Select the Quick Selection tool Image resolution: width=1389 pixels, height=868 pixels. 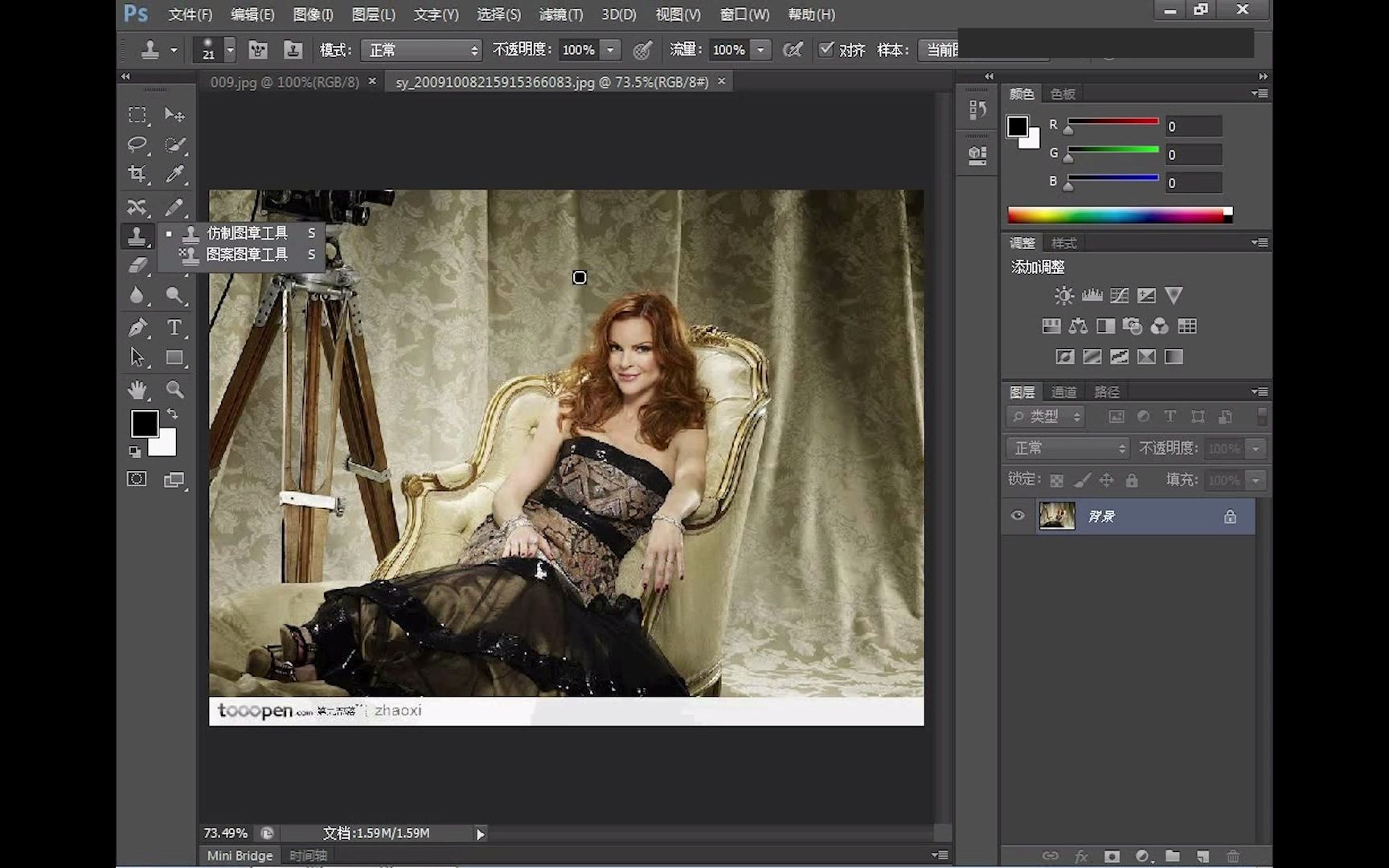[174, 145]
